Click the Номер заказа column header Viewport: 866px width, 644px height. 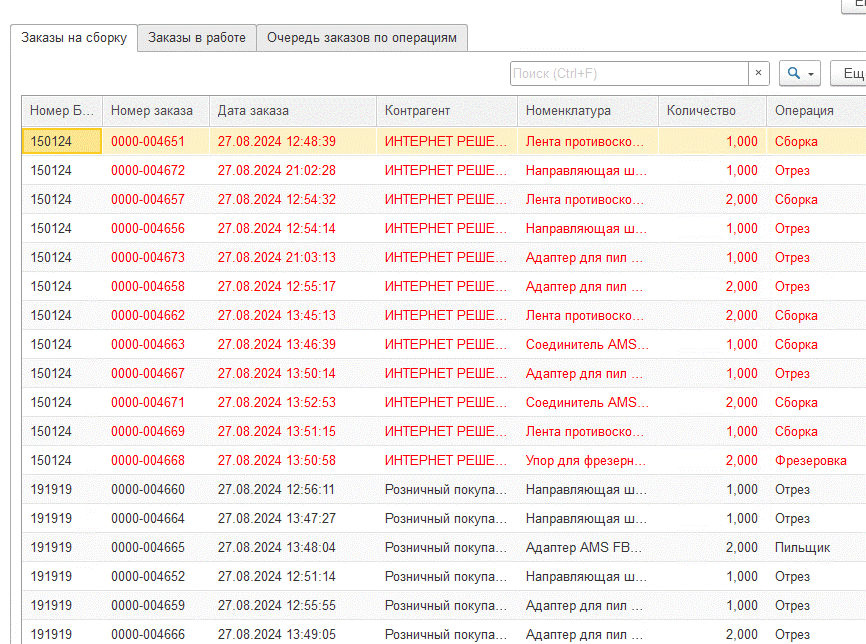(x=155, y=111)
